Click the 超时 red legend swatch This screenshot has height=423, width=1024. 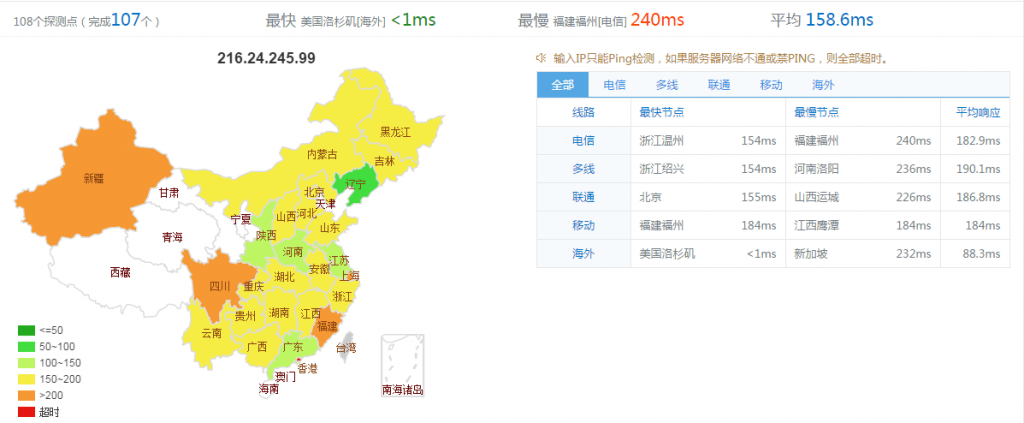pos(26,412)
